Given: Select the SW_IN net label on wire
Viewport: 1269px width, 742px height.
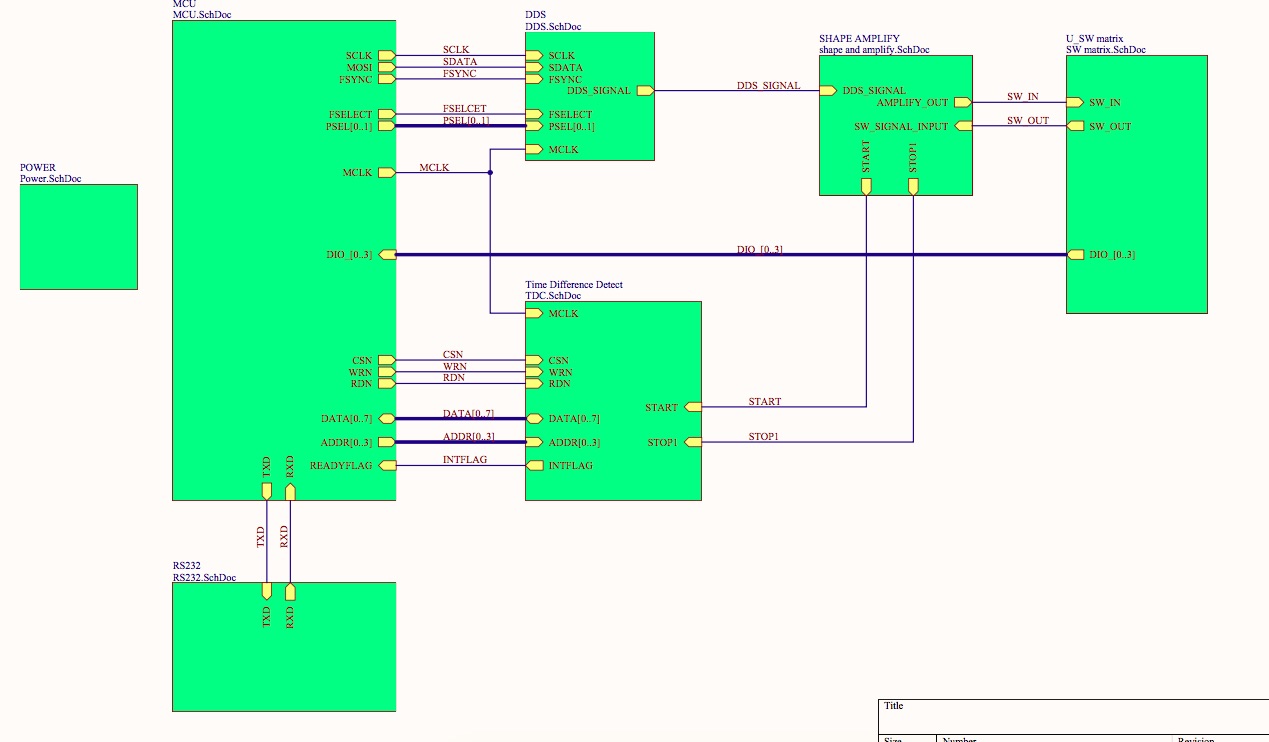Looking at the screenshot, I should point(1022,97).
